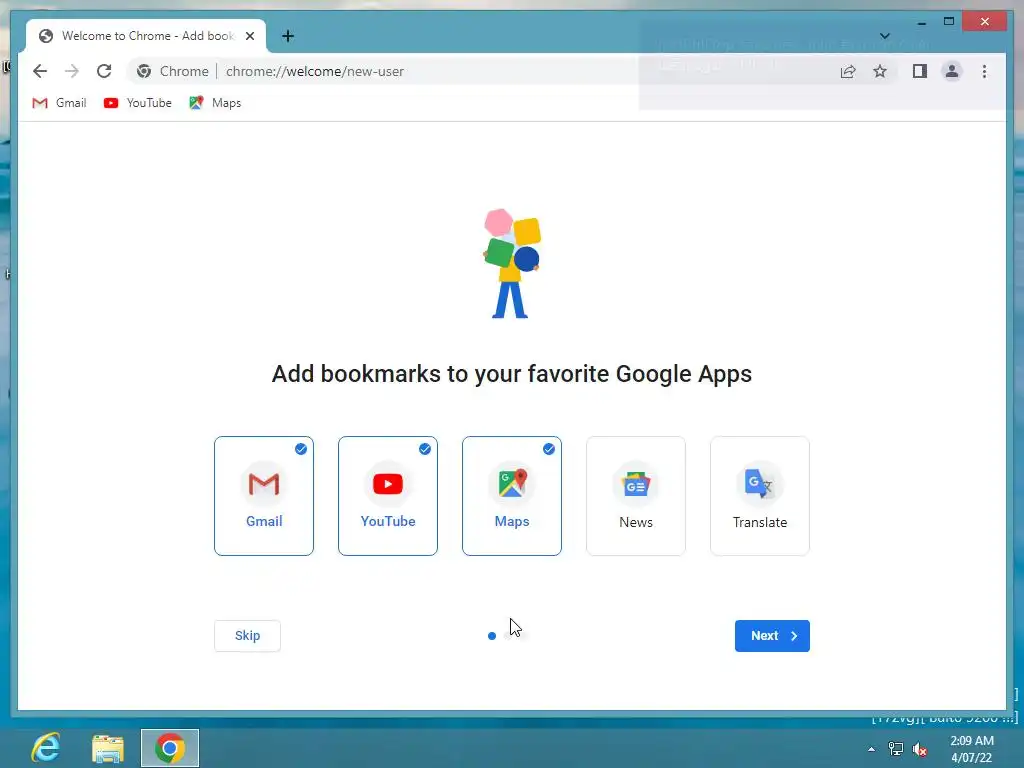This screenshot has width=1024, height=768.
Task: Click the Chrome site info chip
Action: (173, 71)
